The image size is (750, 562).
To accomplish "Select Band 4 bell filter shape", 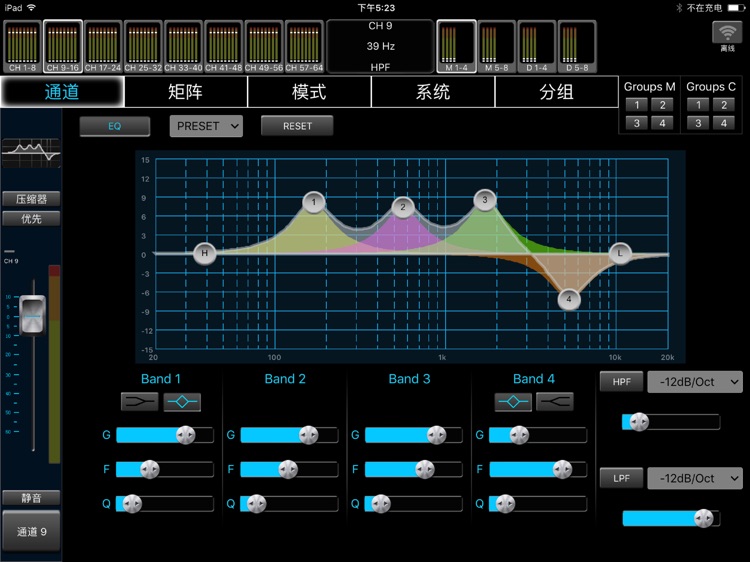I will point(513,402).
